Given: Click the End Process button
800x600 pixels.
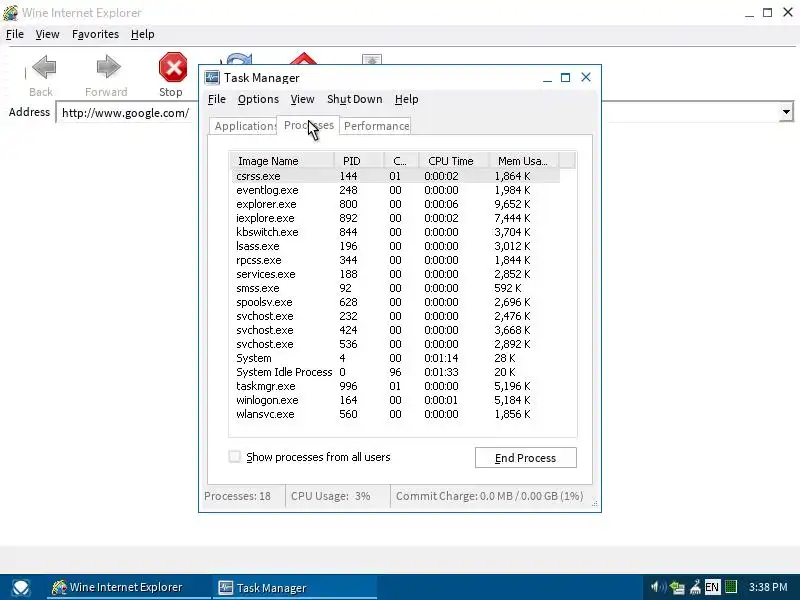Looking at the screenshot, I should tap(526, 458).
